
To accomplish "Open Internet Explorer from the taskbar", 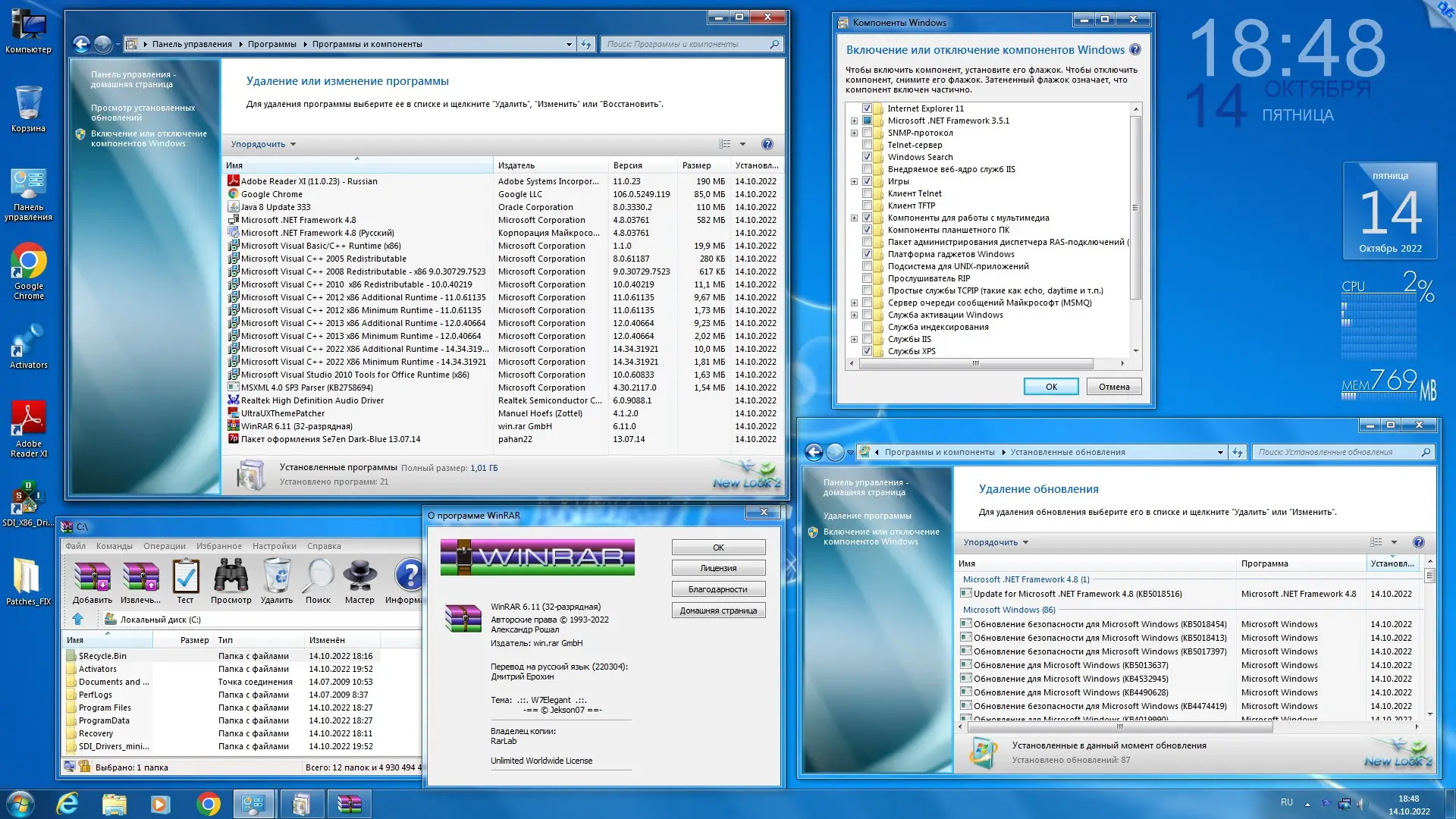I will point(67,803).
